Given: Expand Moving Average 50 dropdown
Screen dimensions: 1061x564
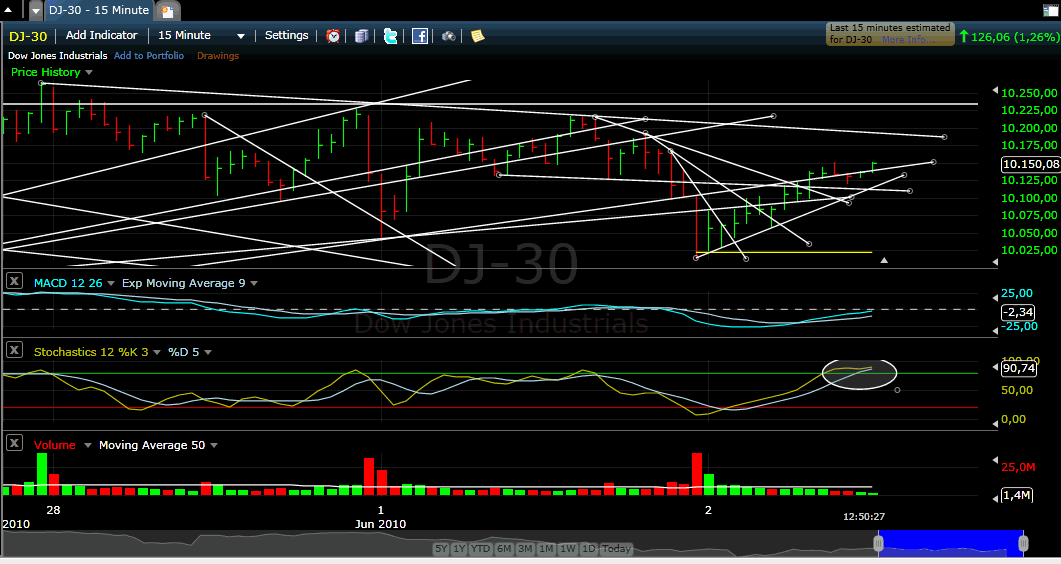Looking at the screenshot, I should [x=214, y=446].
